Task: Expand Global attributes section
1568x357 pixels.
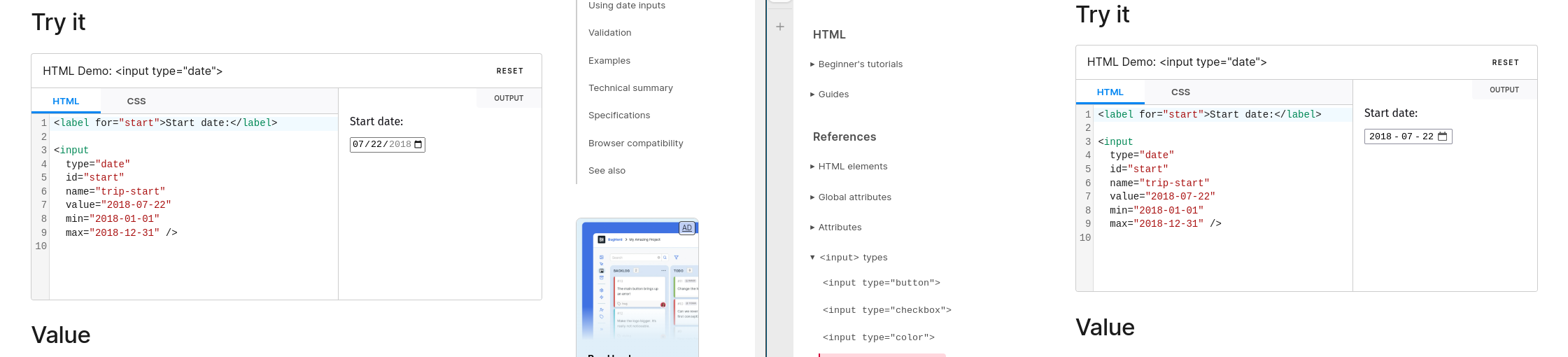Action: coord(854,197)
